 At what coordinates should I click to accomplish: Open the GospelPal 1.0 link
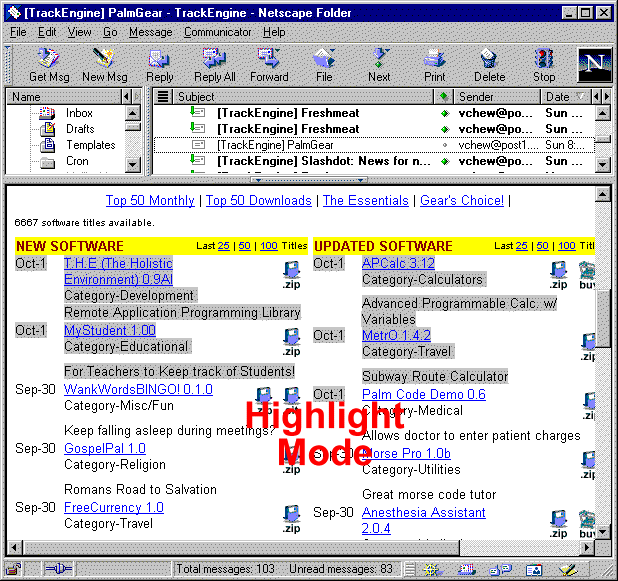point(105,449)
